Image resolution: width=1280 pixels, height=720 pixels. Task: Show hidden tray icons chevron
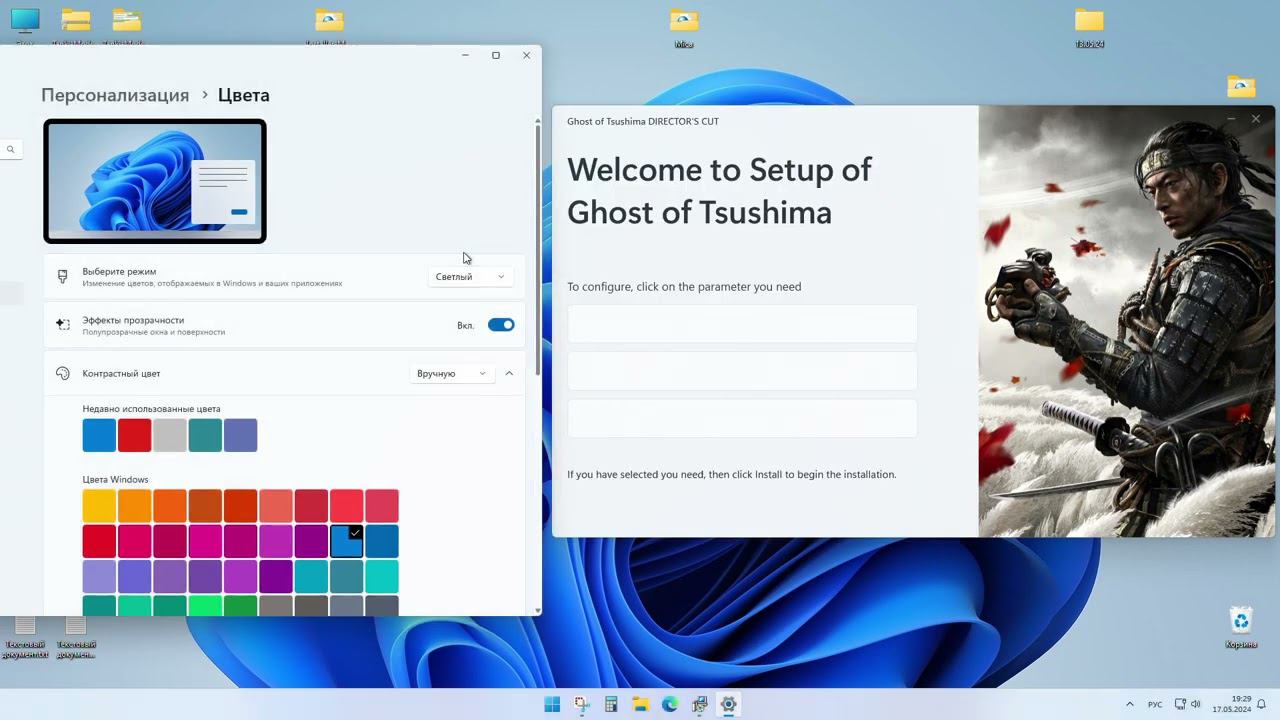point(1130,704)
